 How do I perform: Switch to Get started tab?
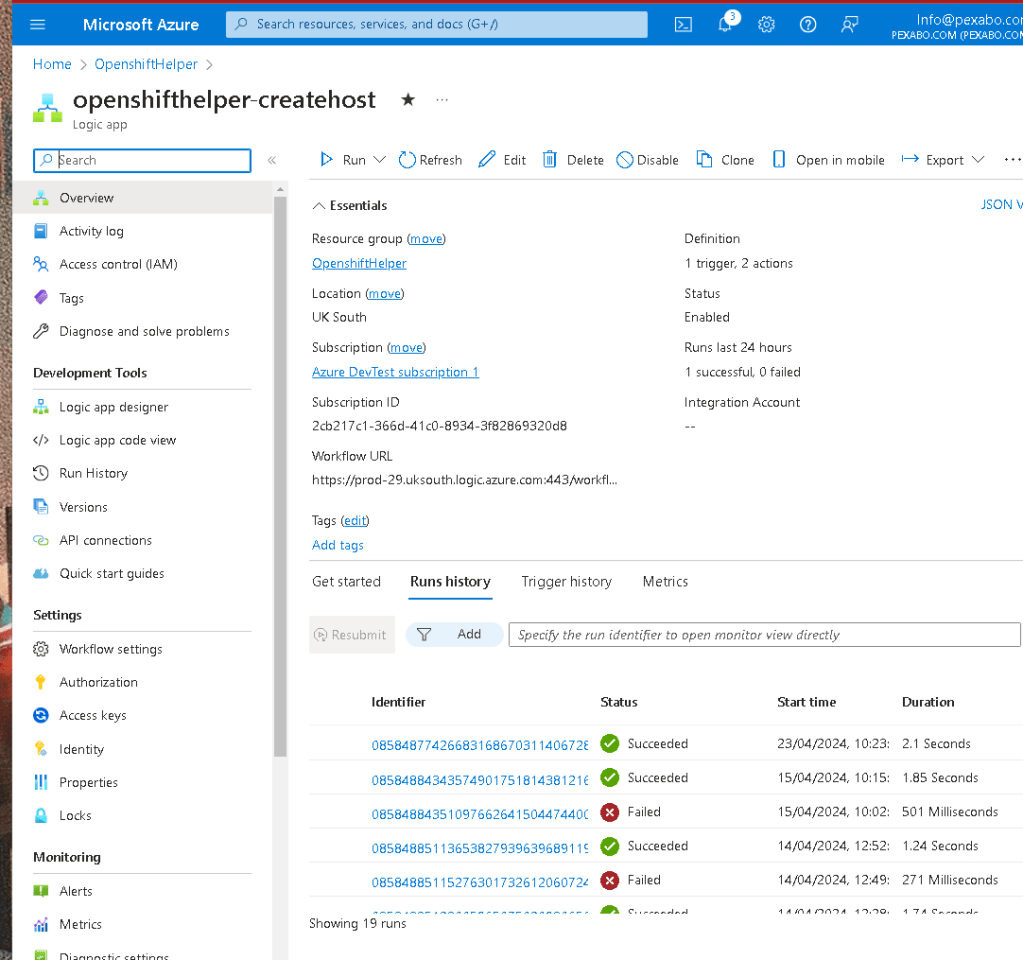pyautogui.click(x=346, y=581)
